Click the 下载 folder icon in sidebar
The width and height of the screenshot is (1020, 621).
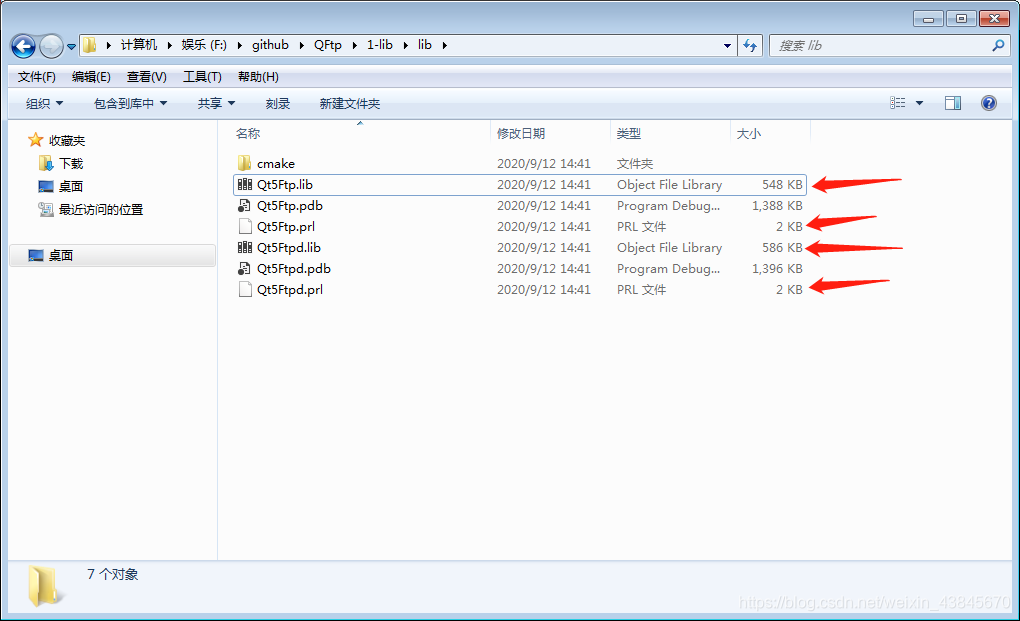pyautogui.click(x=46, y=163)
